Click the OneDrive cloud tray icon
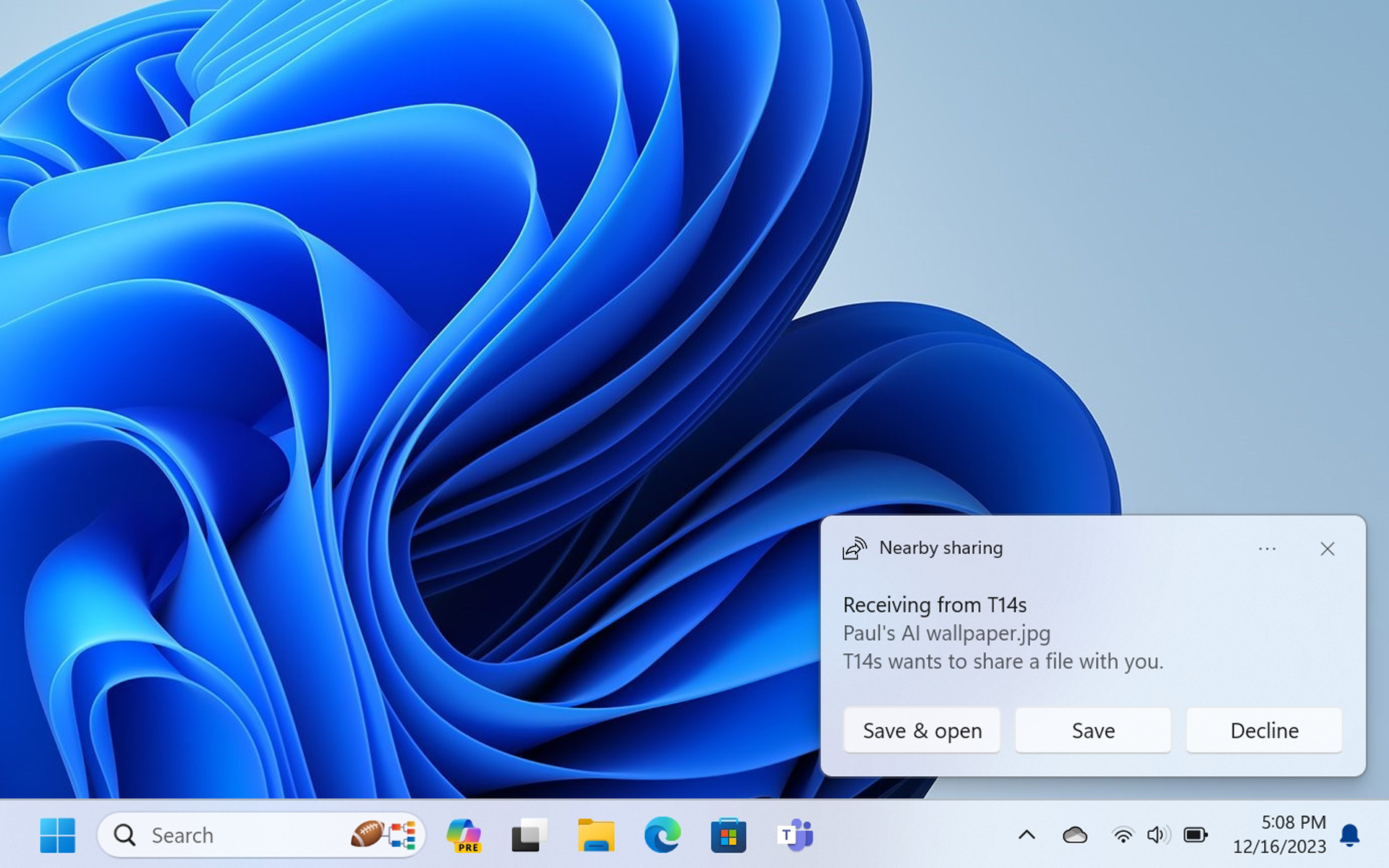 [1075, 835]
